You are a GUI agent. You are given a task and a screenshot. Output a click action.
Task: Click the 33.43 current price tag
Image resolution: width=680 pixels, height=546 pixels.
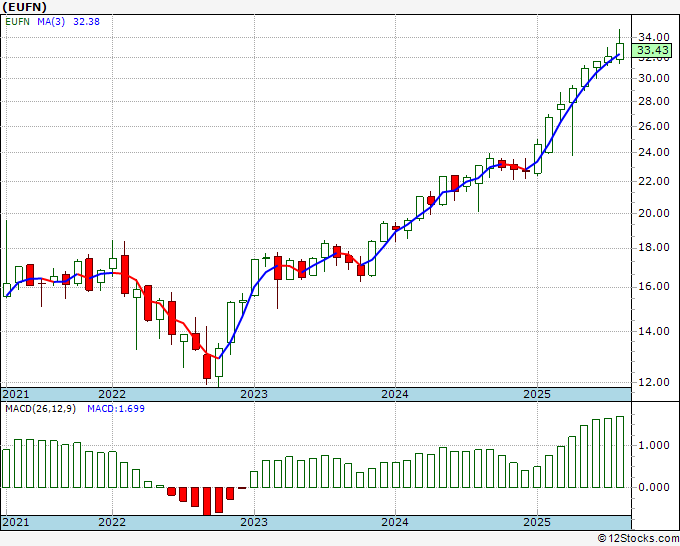coord(652,50)
